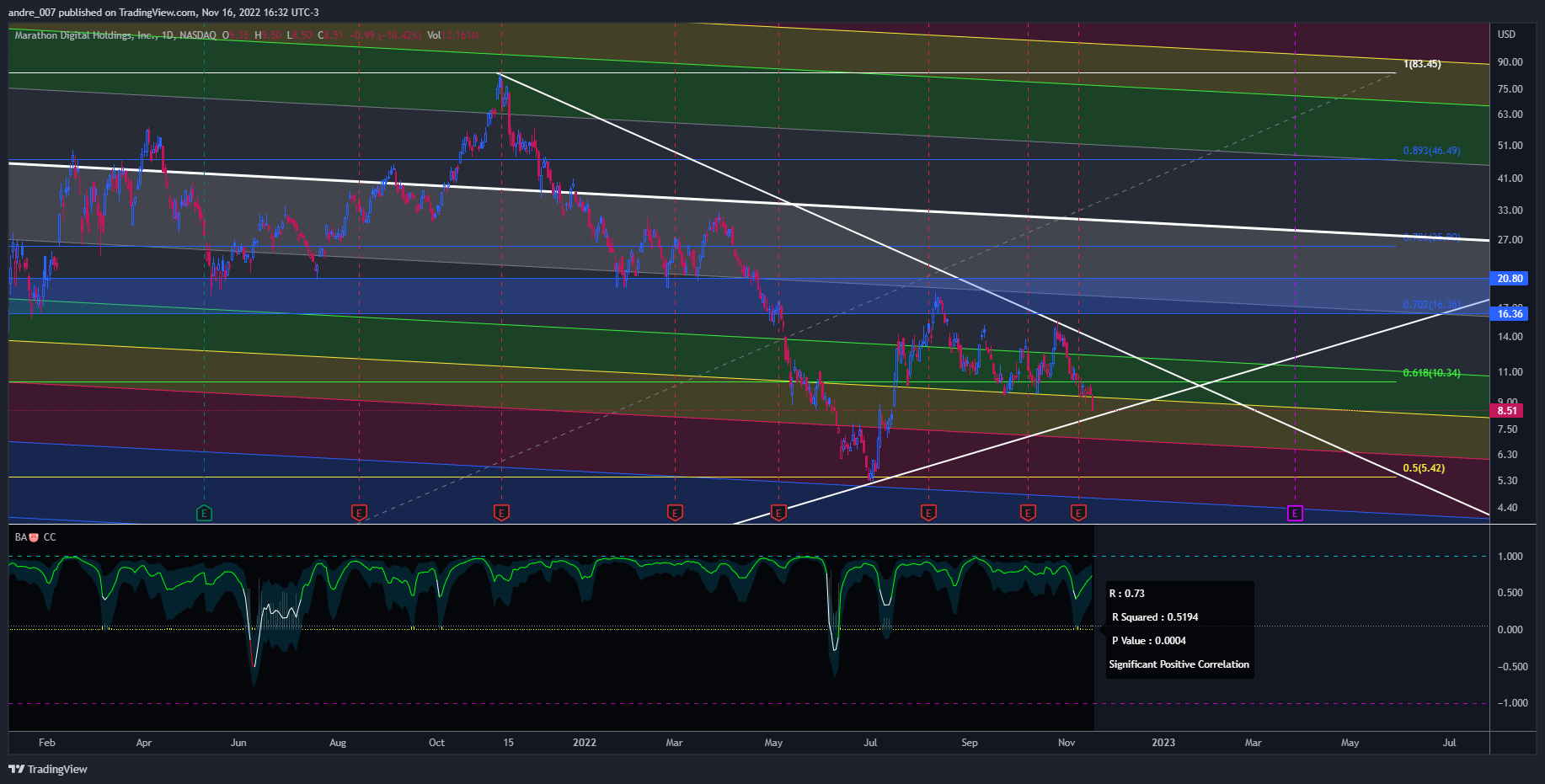The height and width of the screenshot is (784, 1545).
Task: Click the 8.51 current price label
Action: pos(1507,411)
